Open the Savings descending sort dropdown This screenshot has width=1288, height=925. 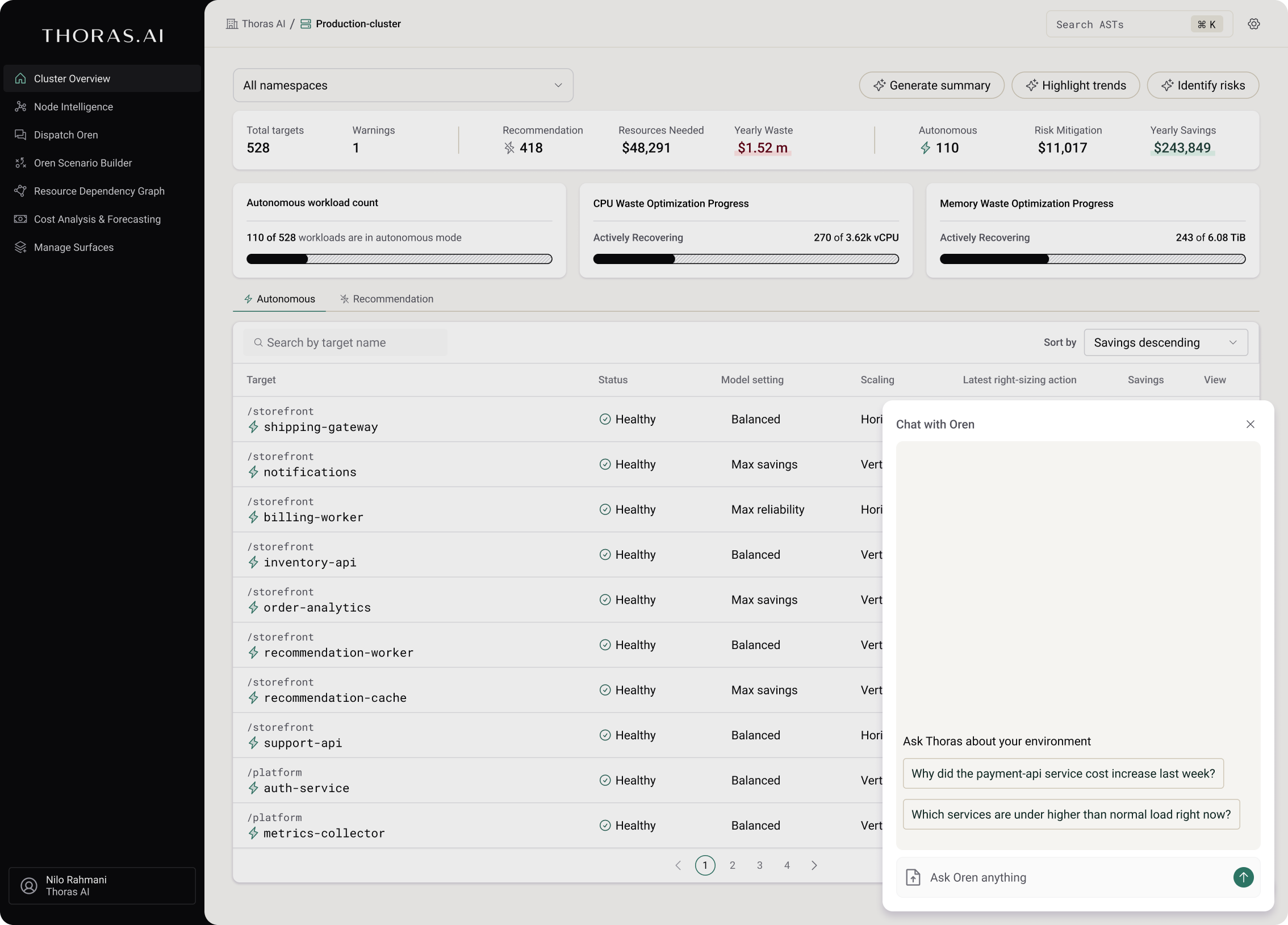click(1165, 342)
